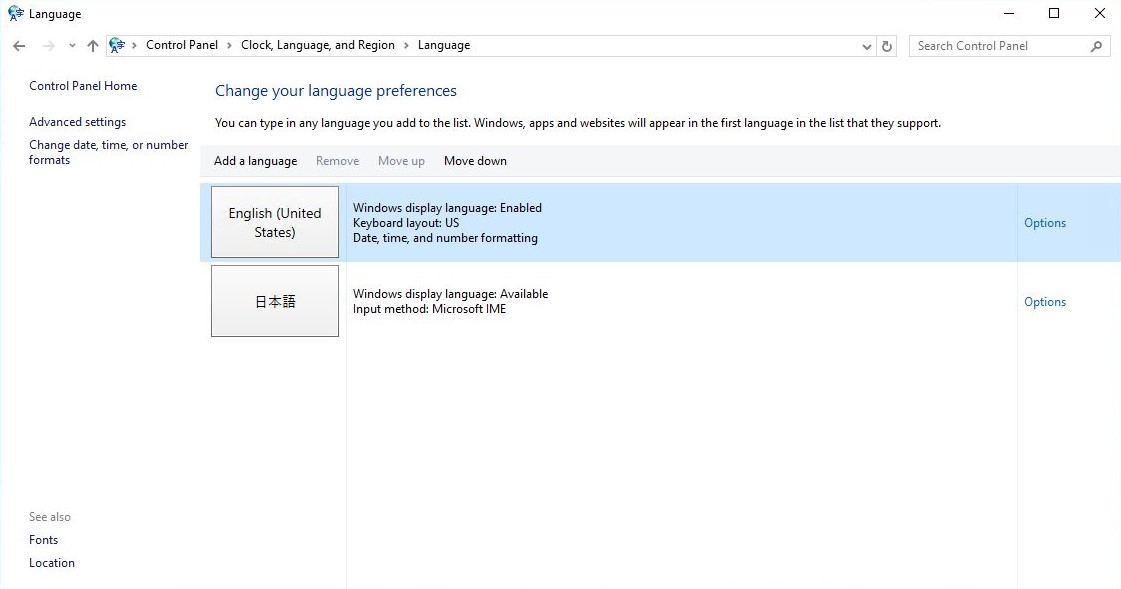Expand the address bar history dropdown
The width and height of the screenshot is (1121, 589).
tap(866, 46)
